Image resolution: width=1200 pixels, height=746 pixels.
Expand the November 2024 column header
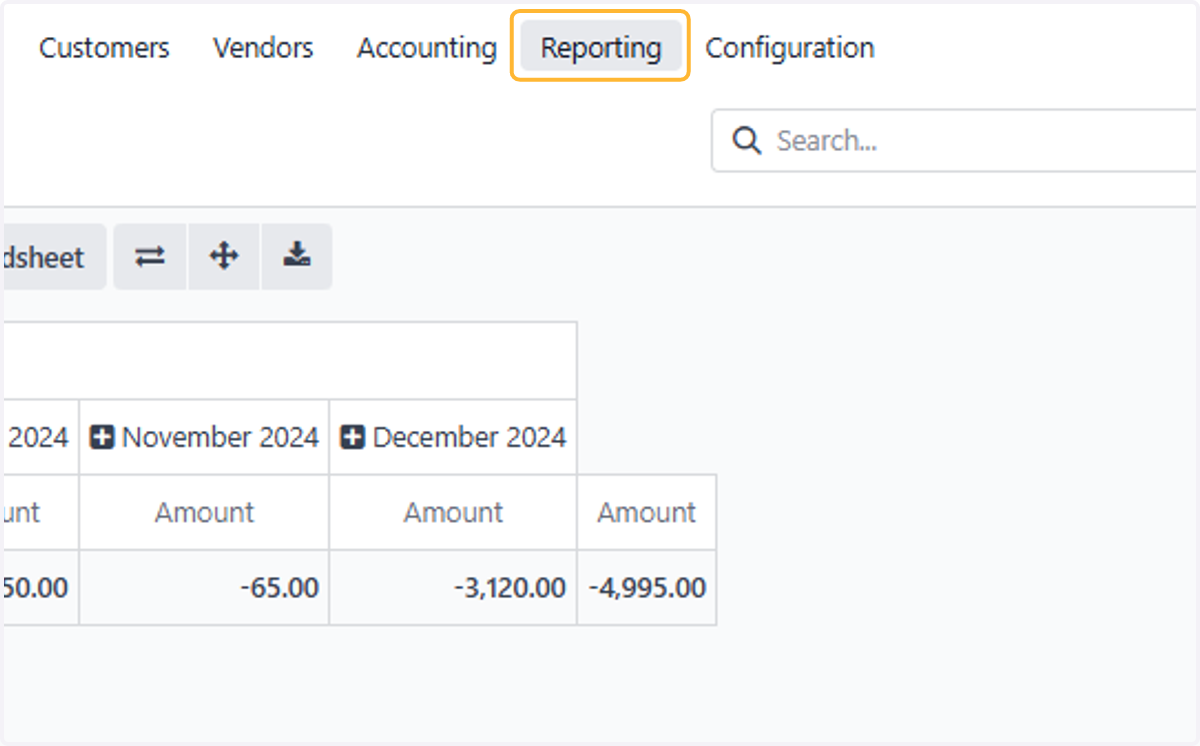pos(204,437)
